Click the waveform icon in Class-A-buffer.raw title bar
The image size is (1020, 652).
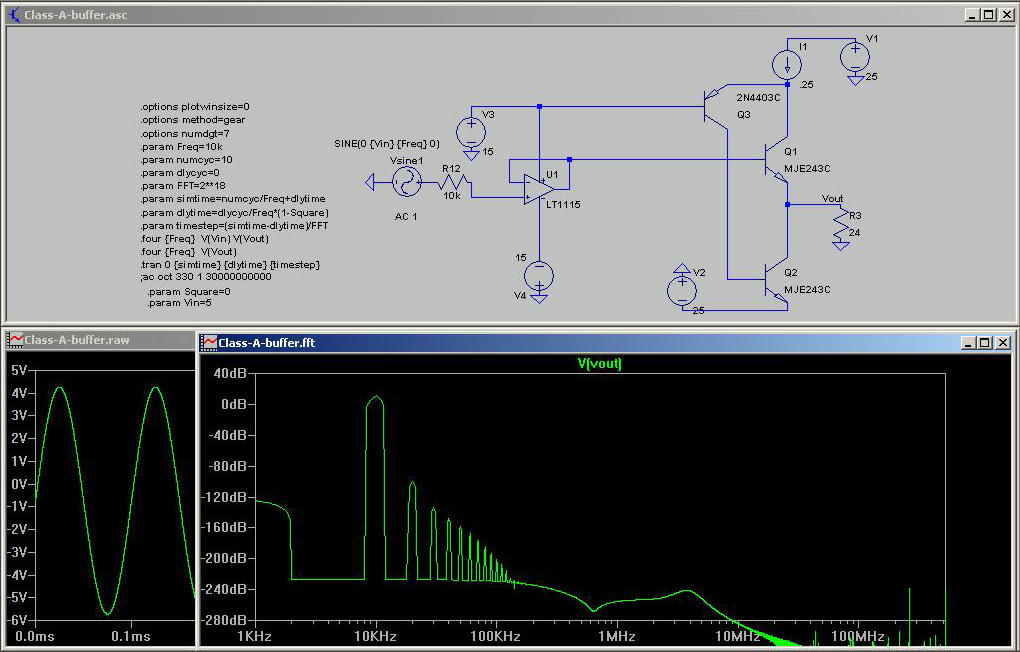point(14,340)
